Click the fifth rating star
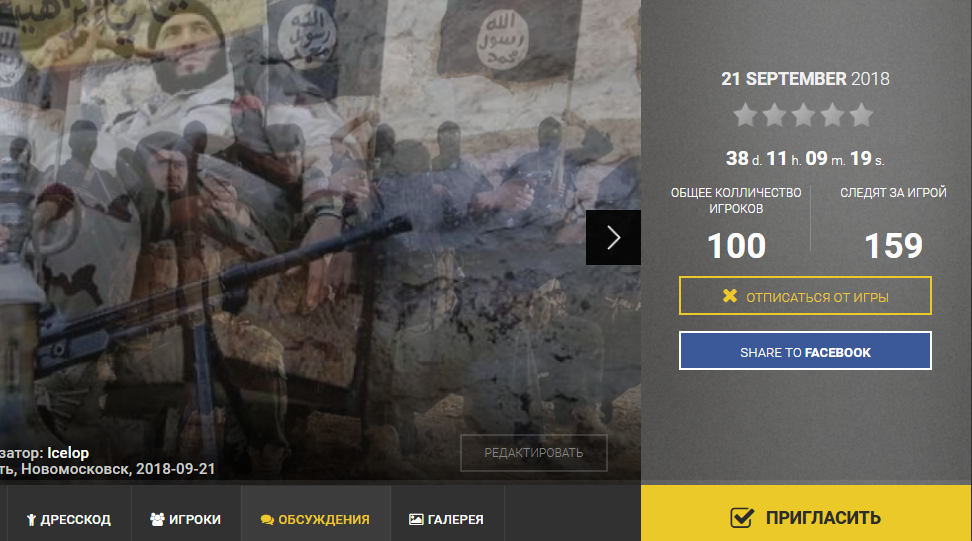The height and width of the screenshot is (541, 972). [861, 115]
